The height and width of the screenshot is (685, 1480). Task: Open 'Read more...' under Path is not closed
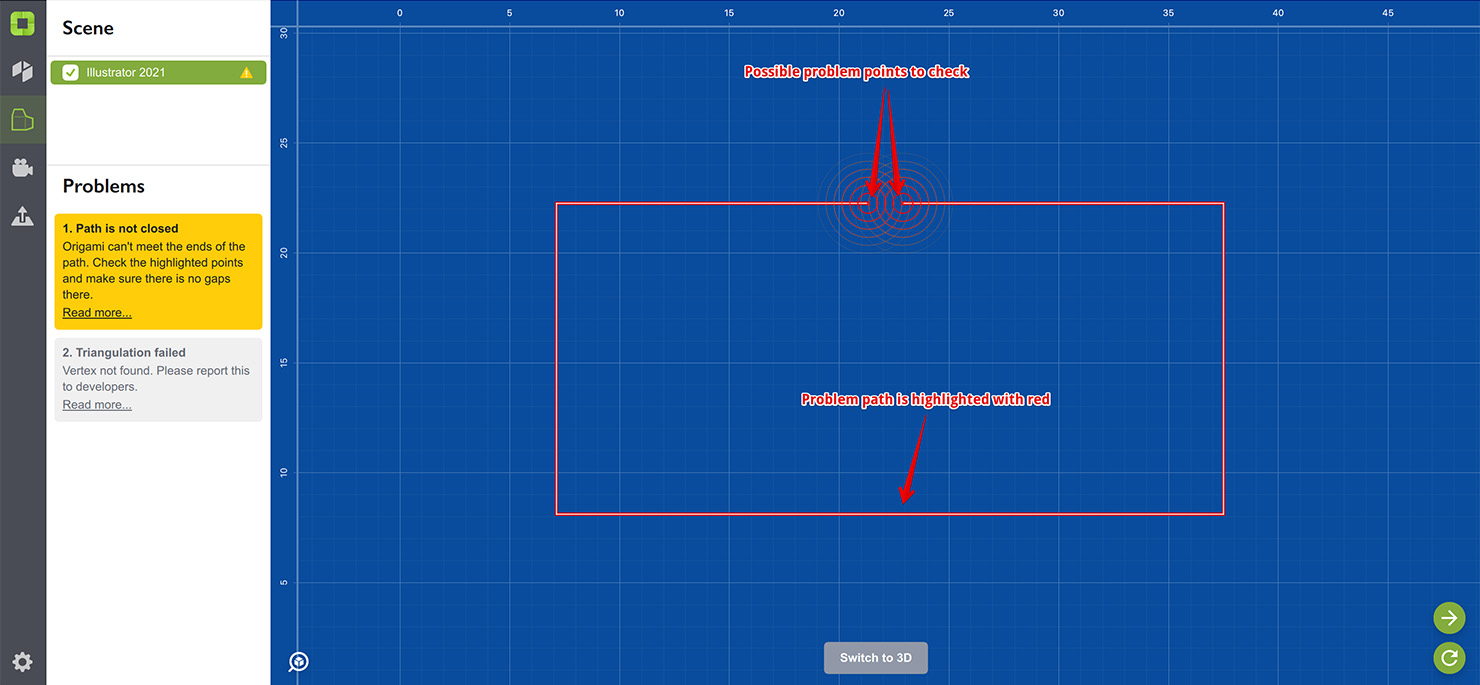[x=97, y=313]
